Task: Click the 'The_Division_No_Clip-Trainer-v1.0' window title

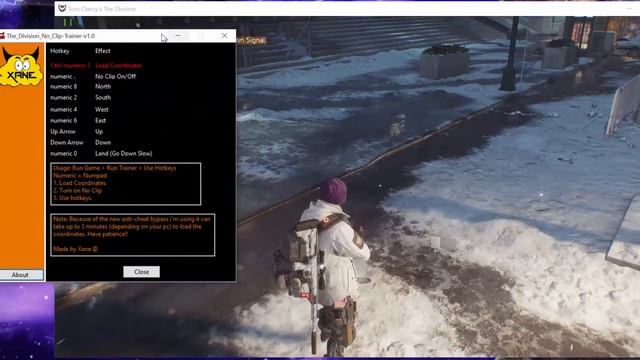Action: (x=51, y=36)
